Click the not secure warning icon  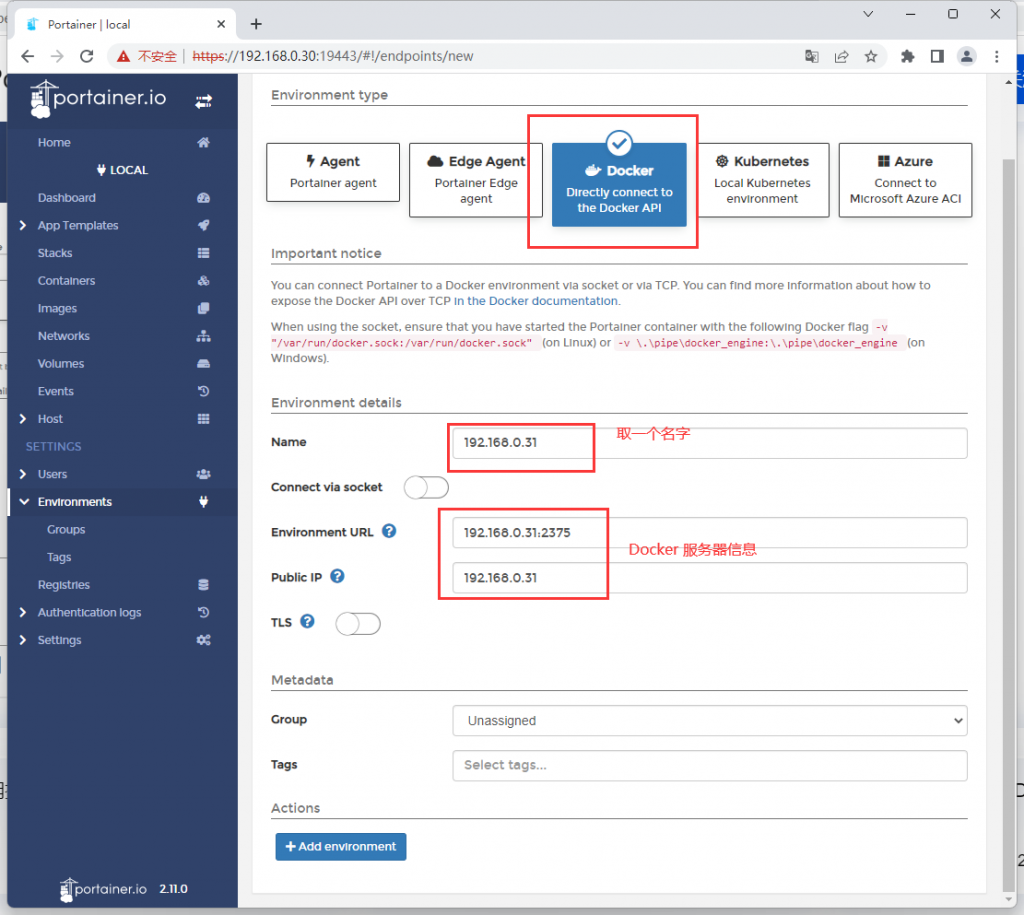(123, 57)
